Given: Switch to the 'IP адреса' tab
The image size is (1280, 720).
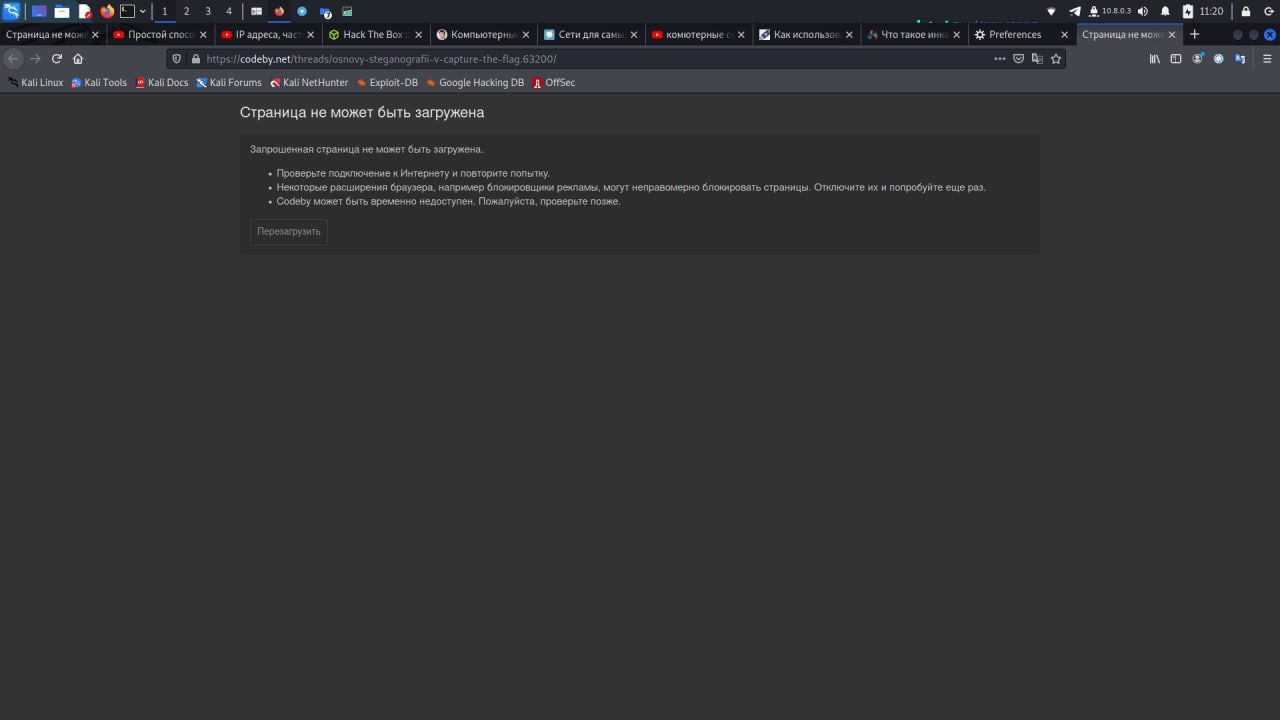Looking at the screenshot, I should click(x=268, y=34).
